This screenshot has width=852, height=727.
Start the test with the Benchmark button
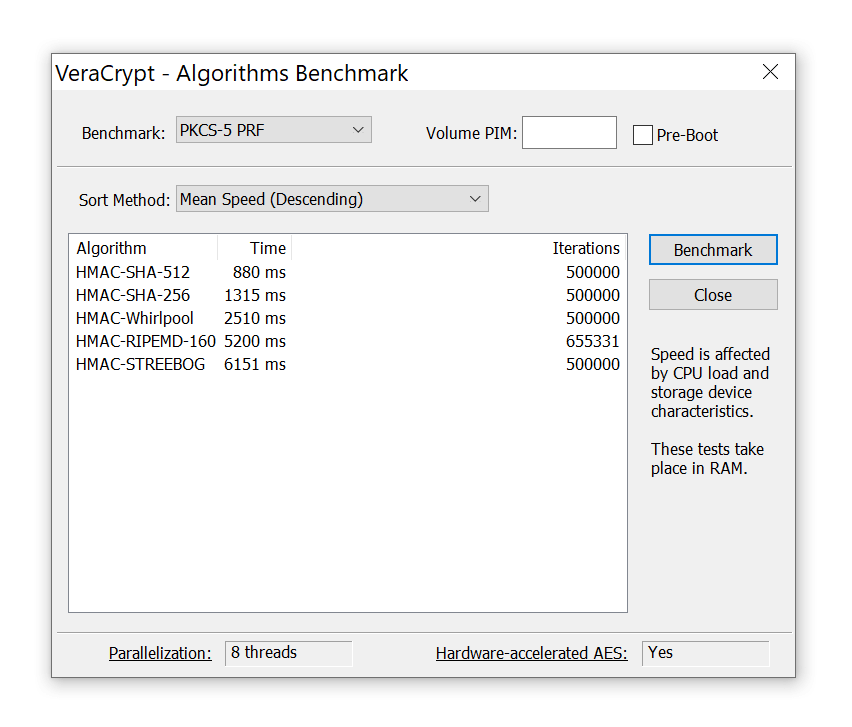(x=713, y=250)
